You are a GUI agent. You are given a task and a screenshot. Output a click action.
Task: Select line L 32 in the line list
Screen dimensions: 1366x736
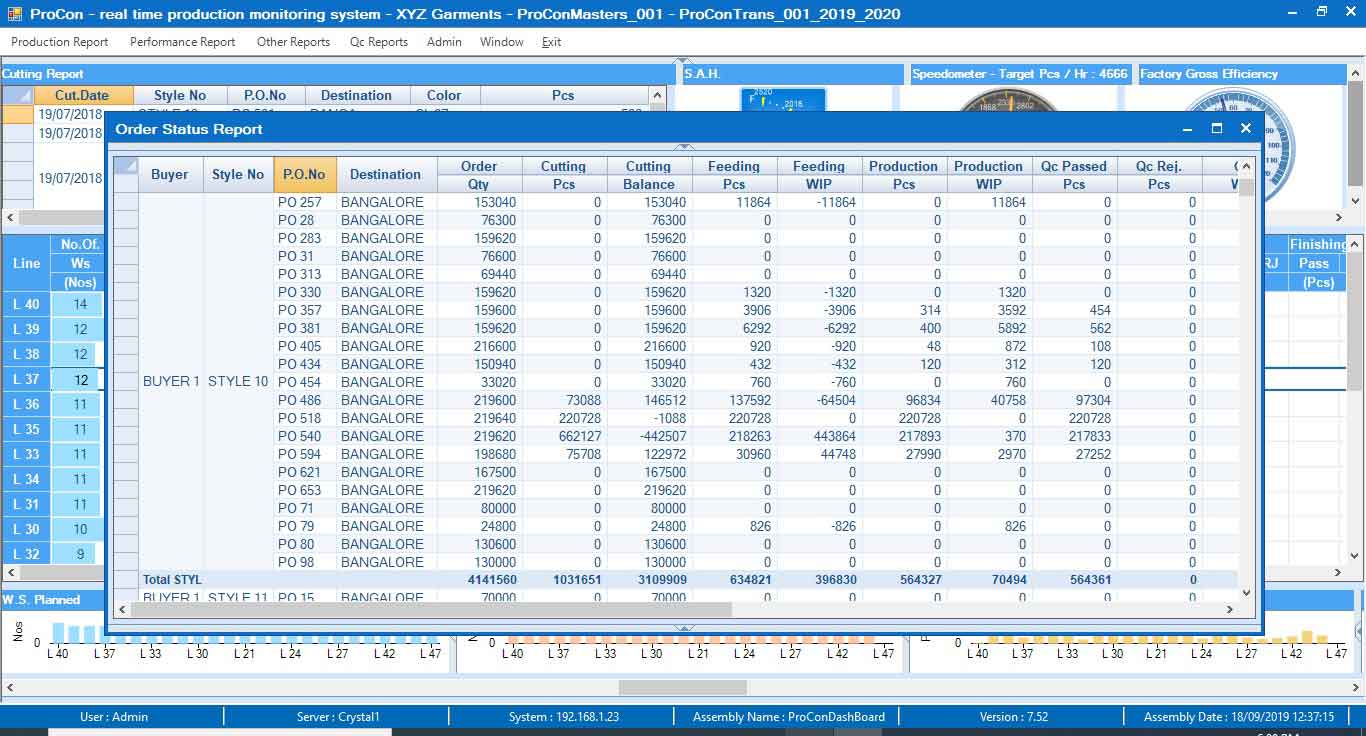(26, 554)
